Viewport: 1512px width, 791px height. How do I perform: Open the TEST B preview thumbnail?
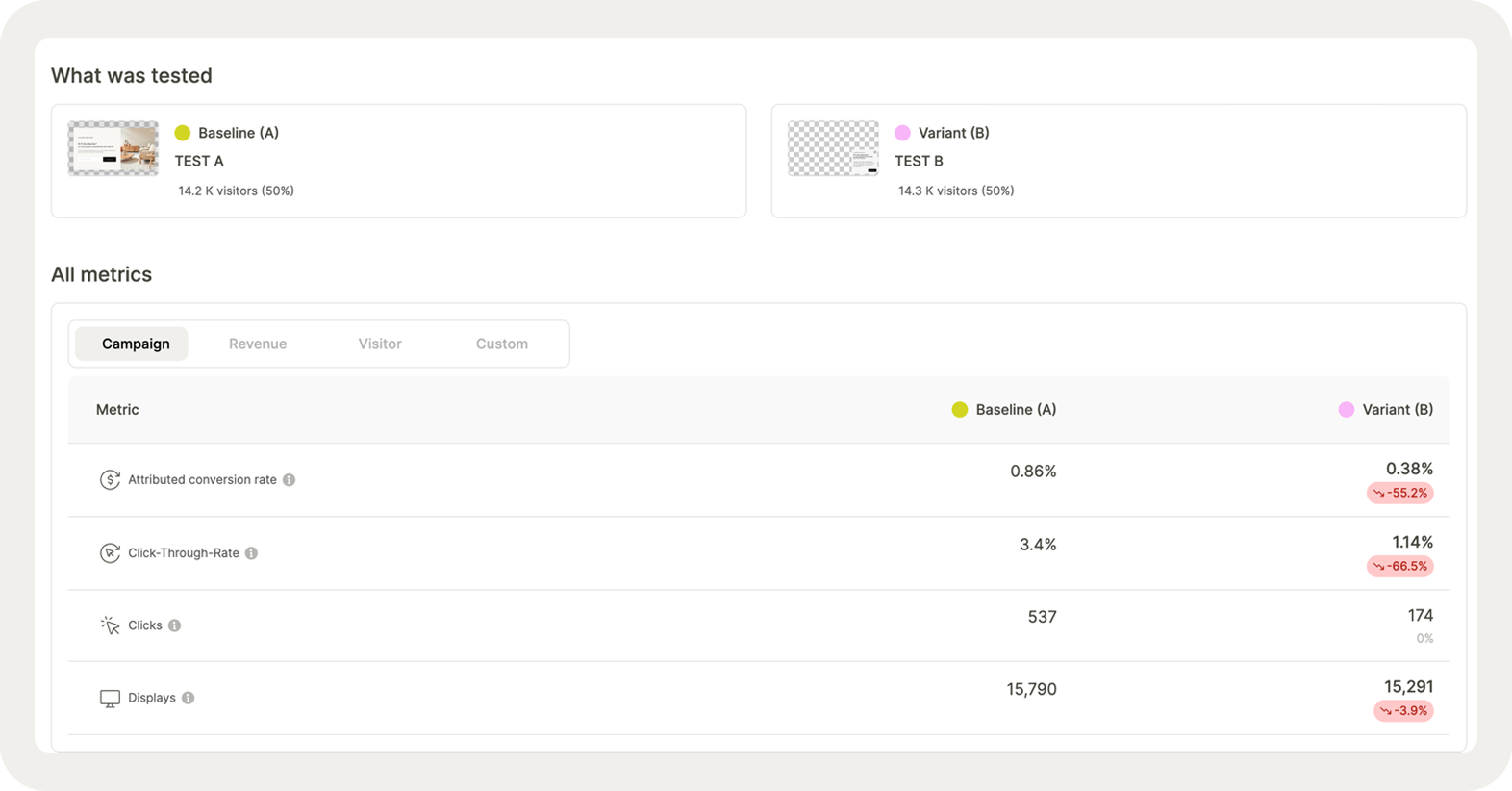click(x=833, y=148)
